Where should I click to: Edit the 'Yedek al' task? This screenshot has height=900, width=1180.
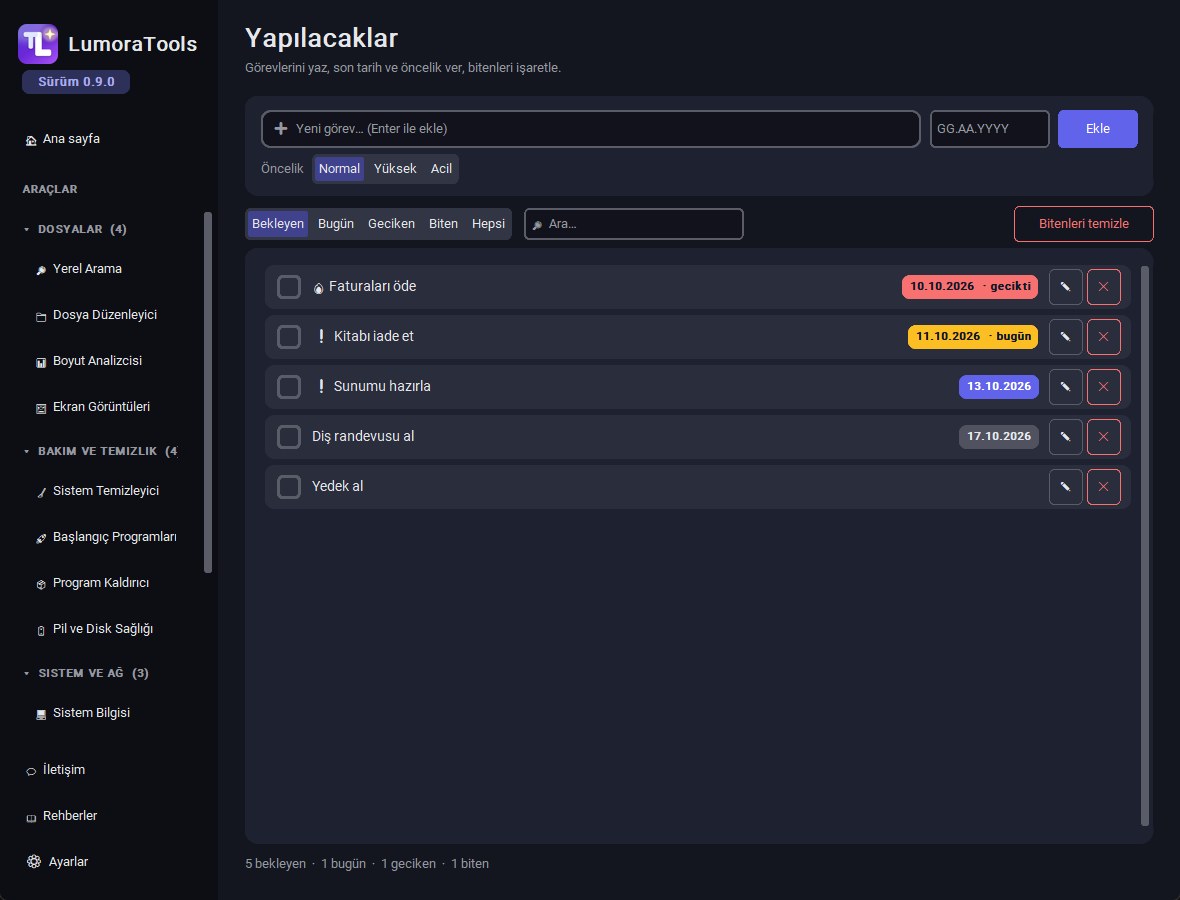coord(1065,487)
